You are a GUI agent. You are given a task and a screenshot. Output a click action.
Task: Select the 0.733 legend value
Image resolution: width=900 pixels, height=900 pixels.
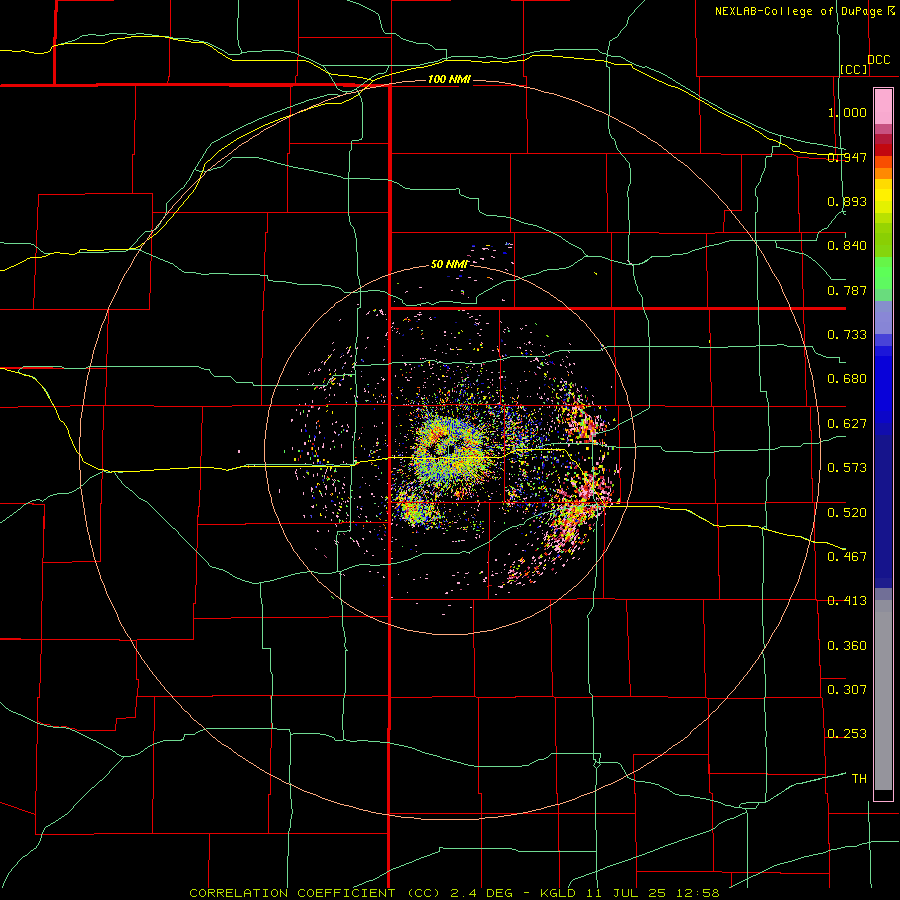click(847, 335)
